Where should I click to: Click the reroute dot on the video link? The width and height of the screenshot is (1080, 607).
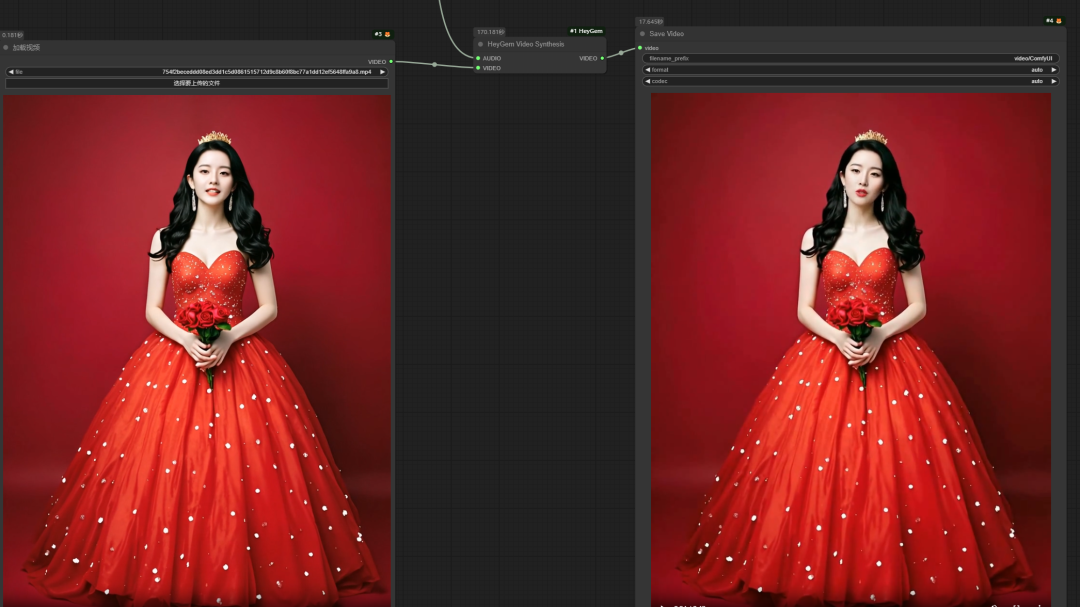coord(434,65)
